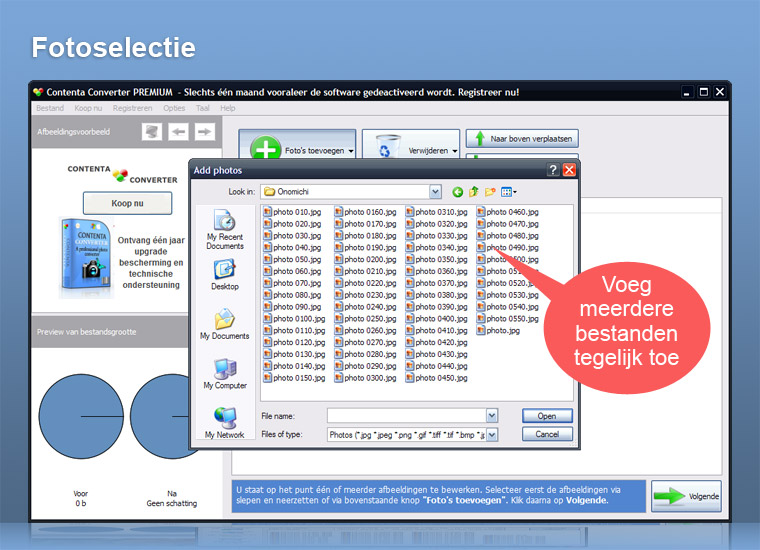
Task: Open My Documents location
Action: pos(225,323)
